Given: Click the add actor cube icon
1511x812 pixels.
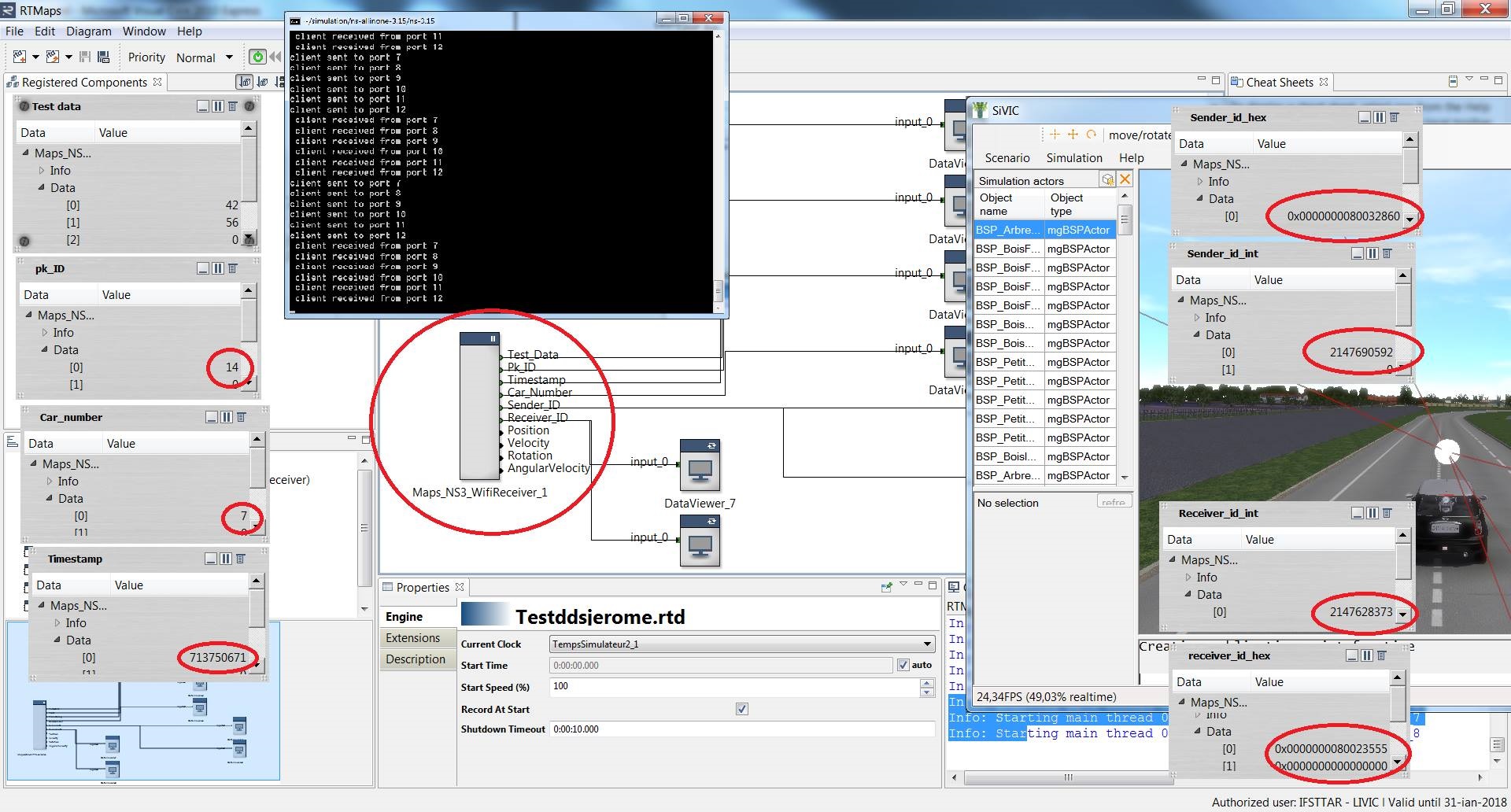Looking at the screenshot, I should click(1108, 179).
